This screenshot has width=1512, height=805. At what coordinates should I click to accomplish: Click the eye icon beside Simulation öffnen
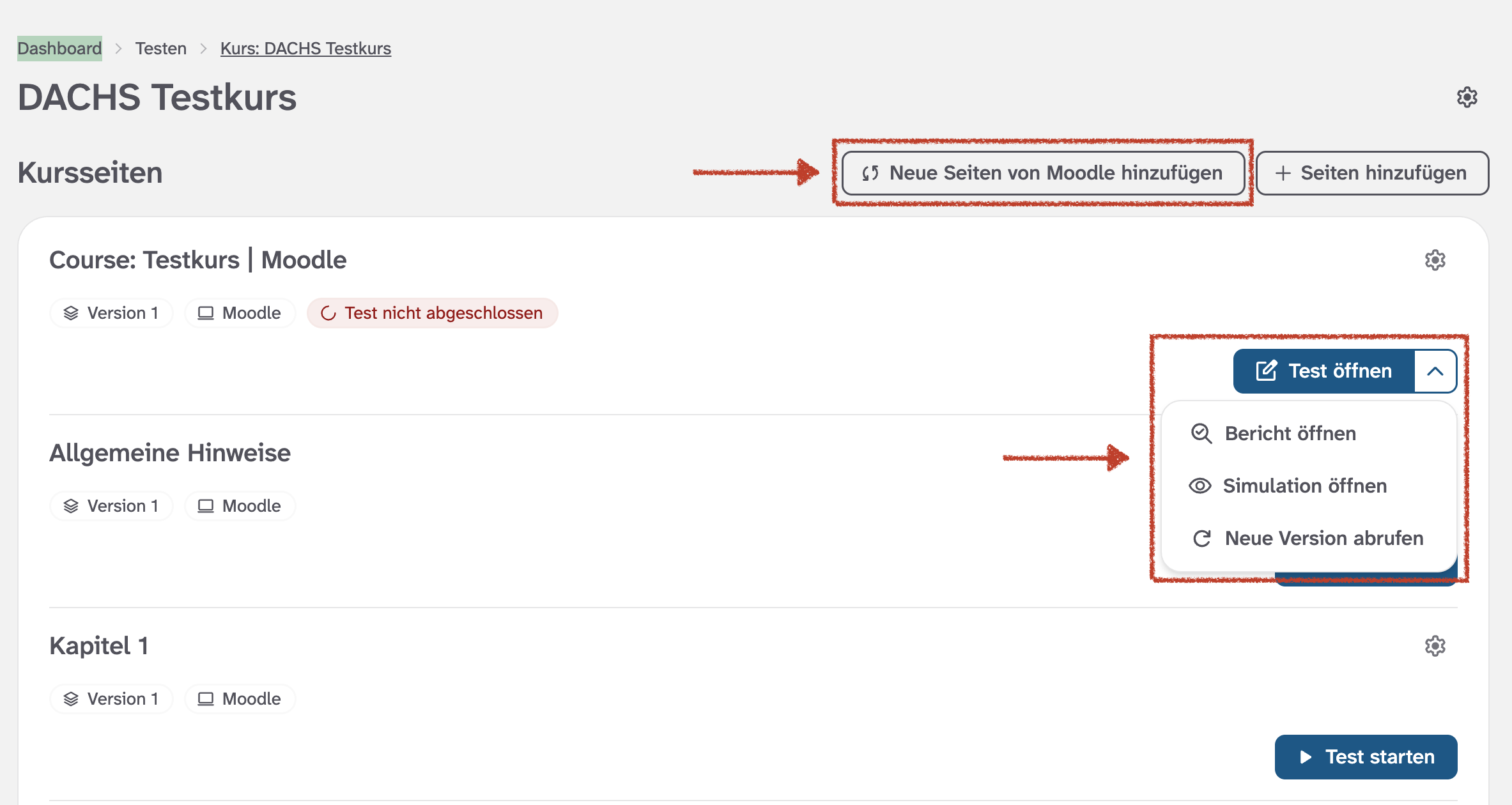coord(1200,486)
